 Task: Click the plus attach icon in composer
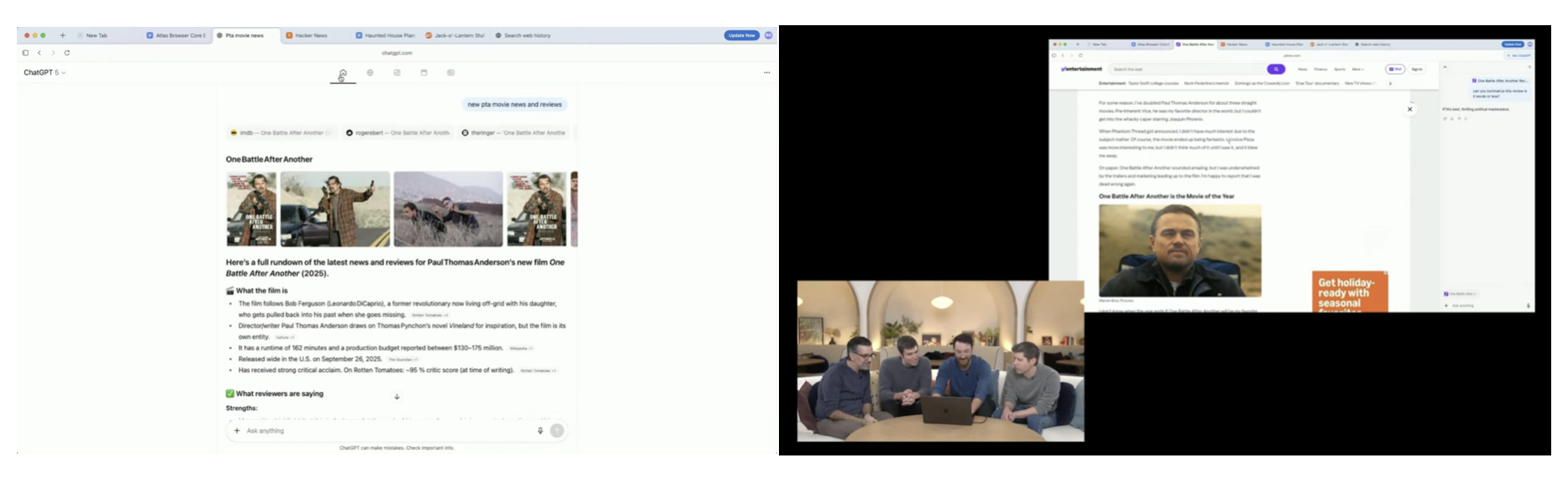coord(237,430)
